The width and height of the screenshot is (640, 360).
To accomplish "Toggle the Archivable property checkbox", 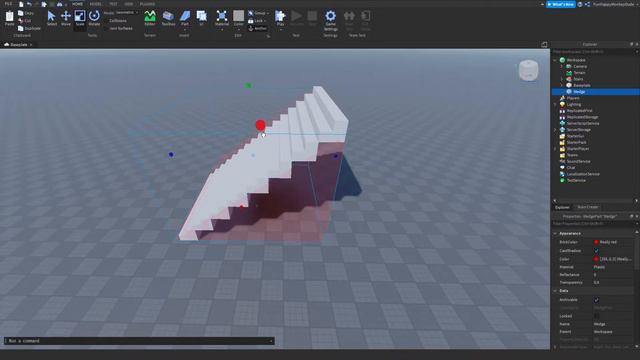I will tap(596, 300).
